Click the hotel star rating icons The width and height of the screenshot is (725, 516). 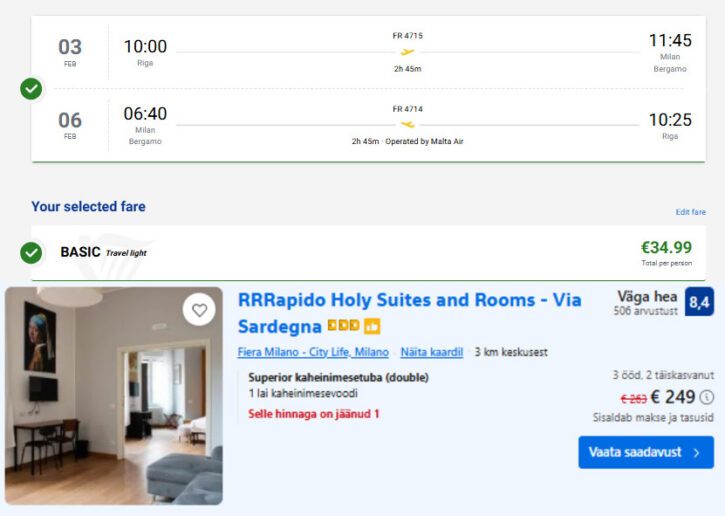(x=343, y=327)
